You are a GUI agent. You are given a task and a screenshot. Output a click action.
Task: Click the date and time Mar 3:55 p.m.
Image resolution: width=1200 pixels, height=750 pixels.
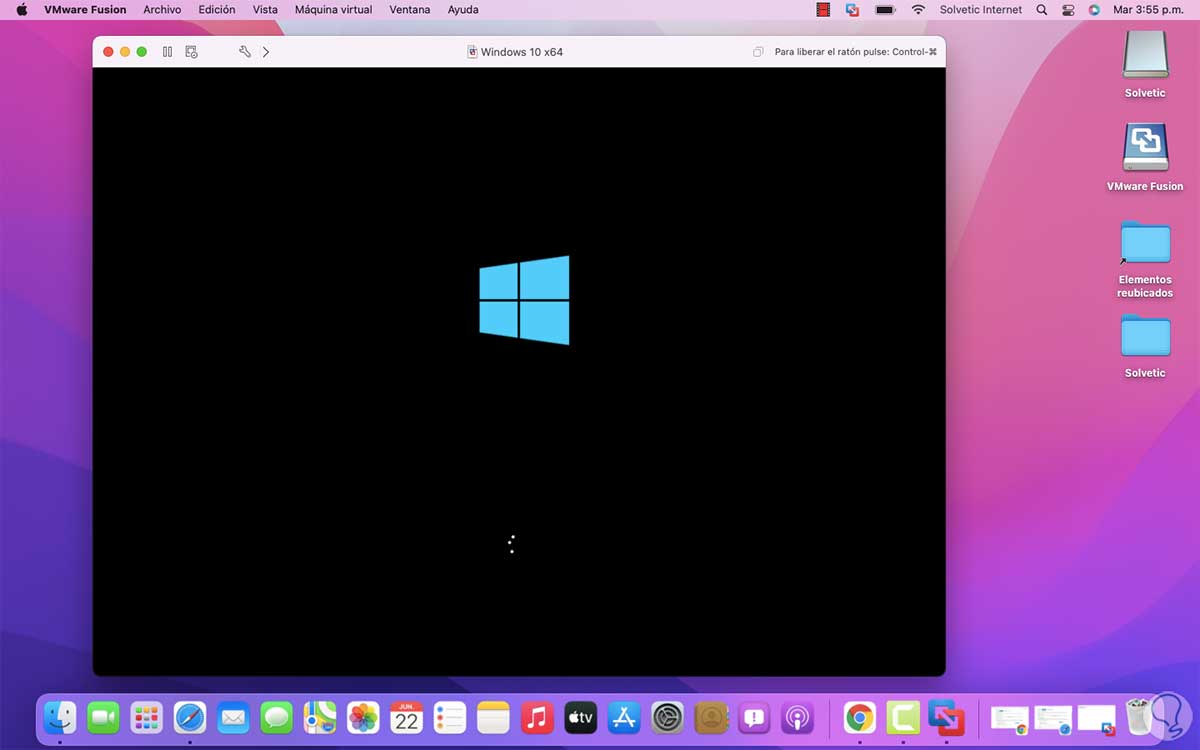tap(1149, 10)
